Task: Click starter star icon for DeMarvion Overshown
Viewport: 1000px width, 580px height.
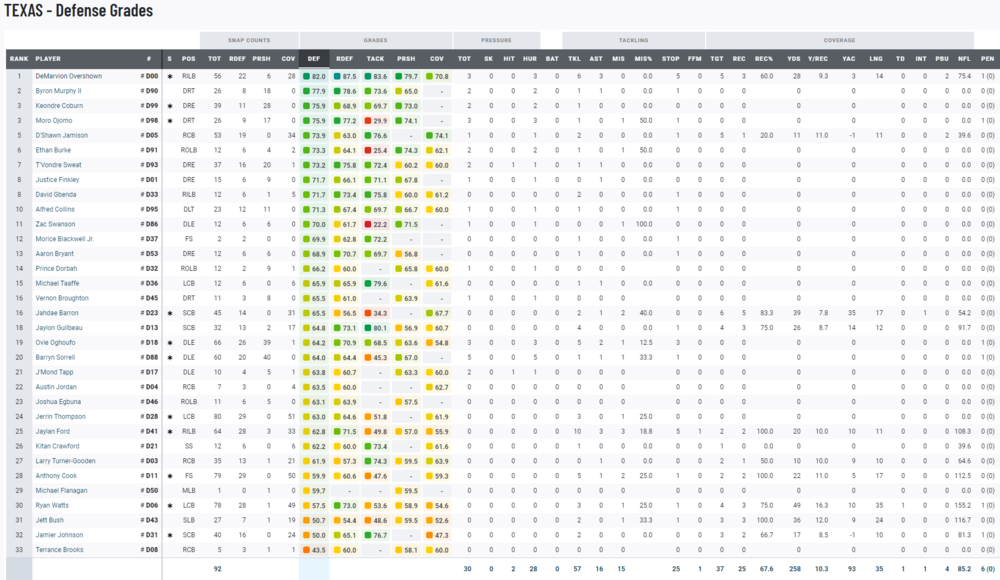Action: click(170, 76)
